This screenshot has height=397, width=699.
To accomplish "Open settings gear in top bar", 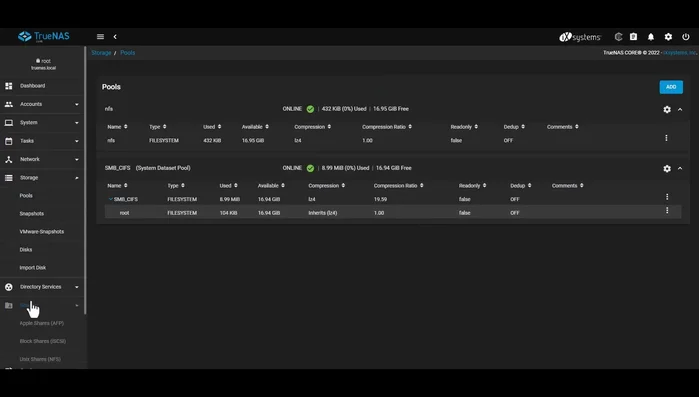I will pos(668,37).
